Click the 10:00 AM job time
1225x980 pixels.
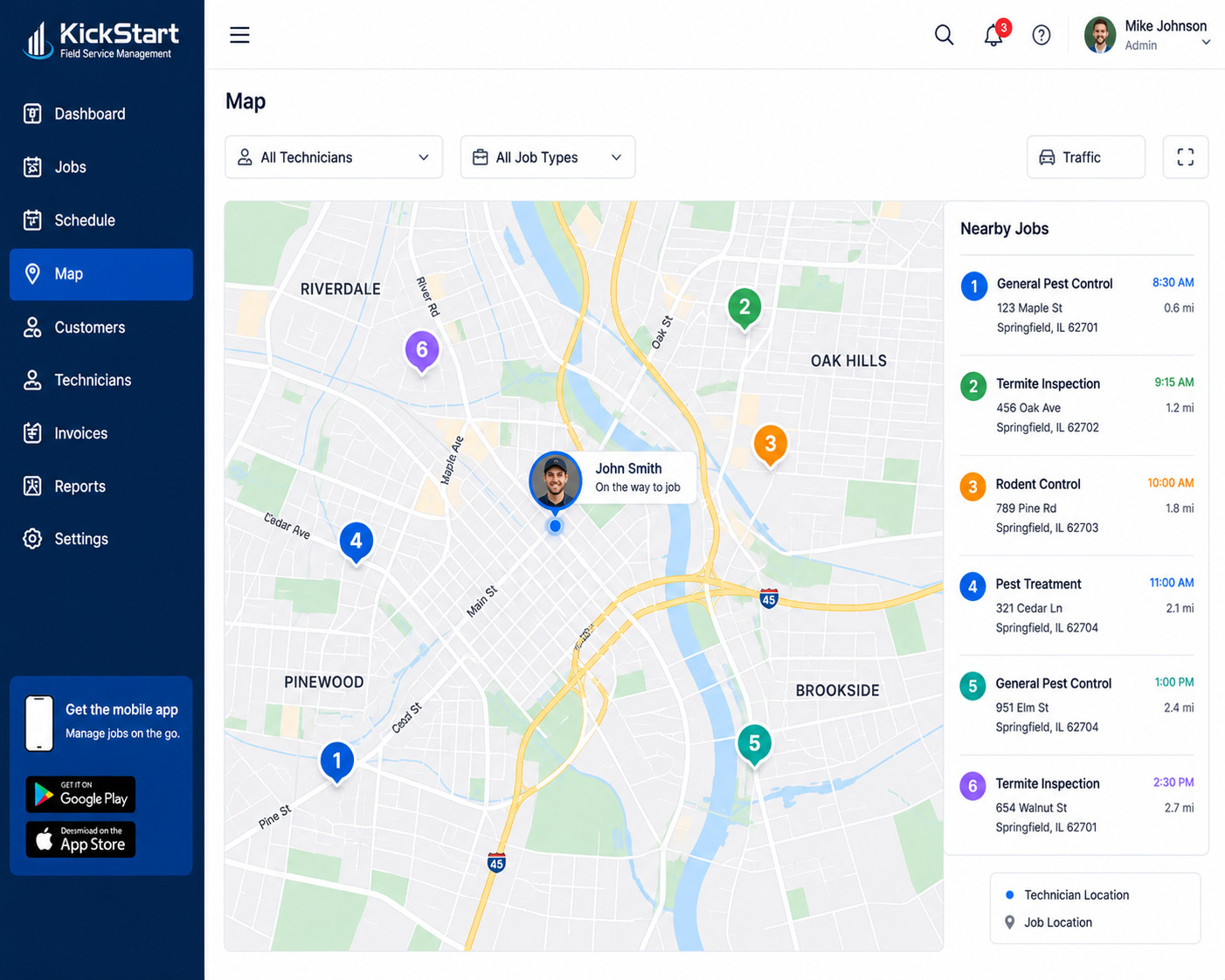(x=1170, y=482)
